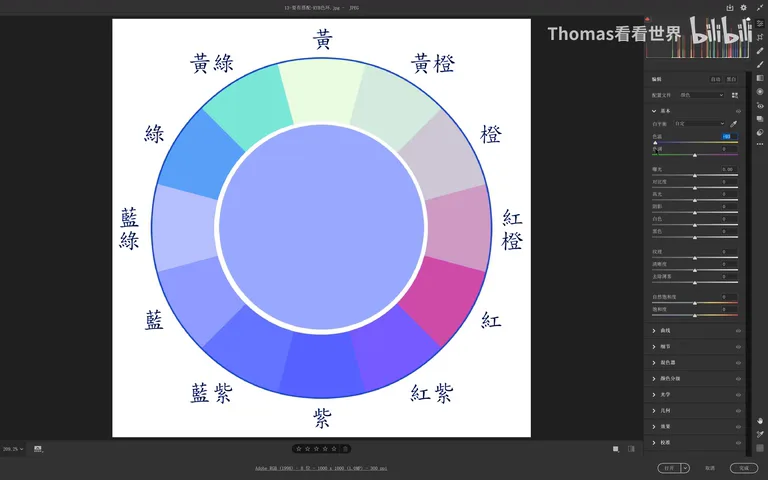Open workflow options link Adobe RGB (1998)
This screenshot has height=480, width=768.
coord(321,469)
